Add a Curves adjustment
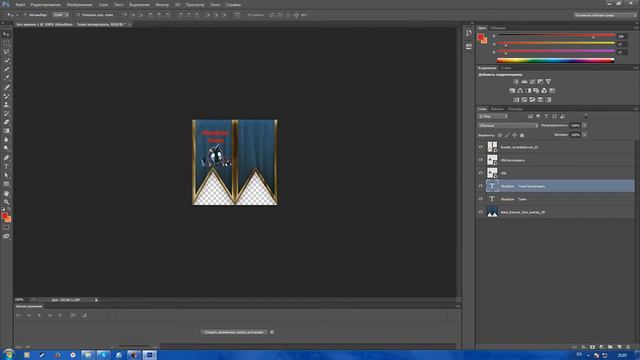This screenshot has width=640, height=360. [532, 82]
